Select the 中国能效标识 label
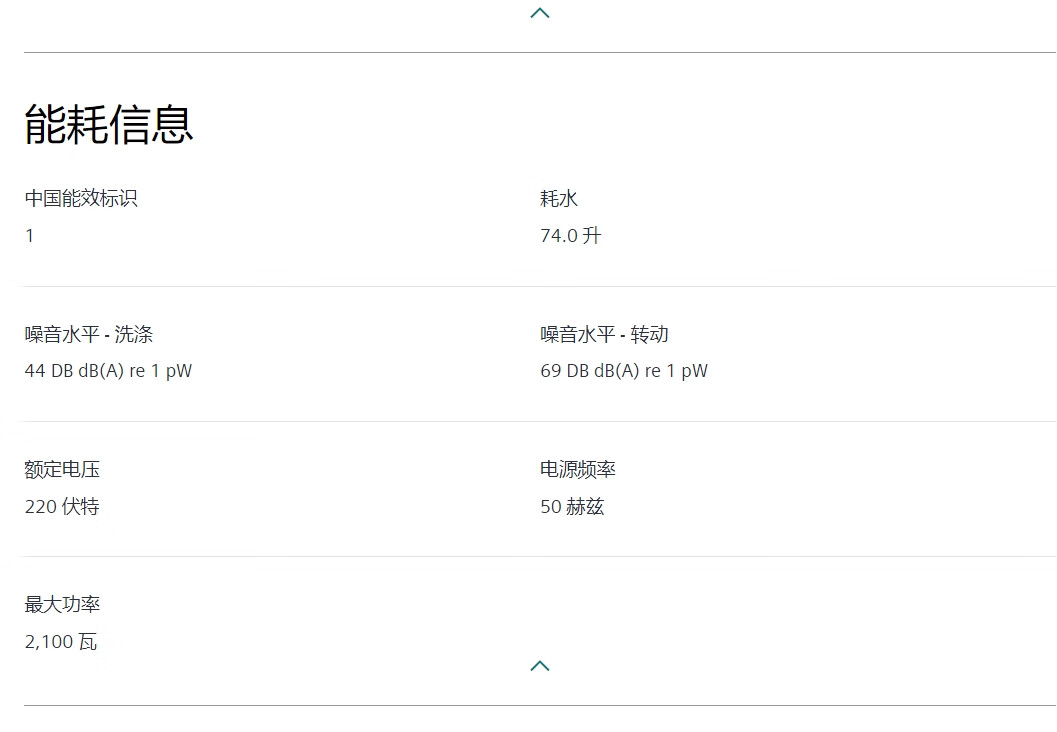Screen dimensions: 1057x732 point(81,198)
